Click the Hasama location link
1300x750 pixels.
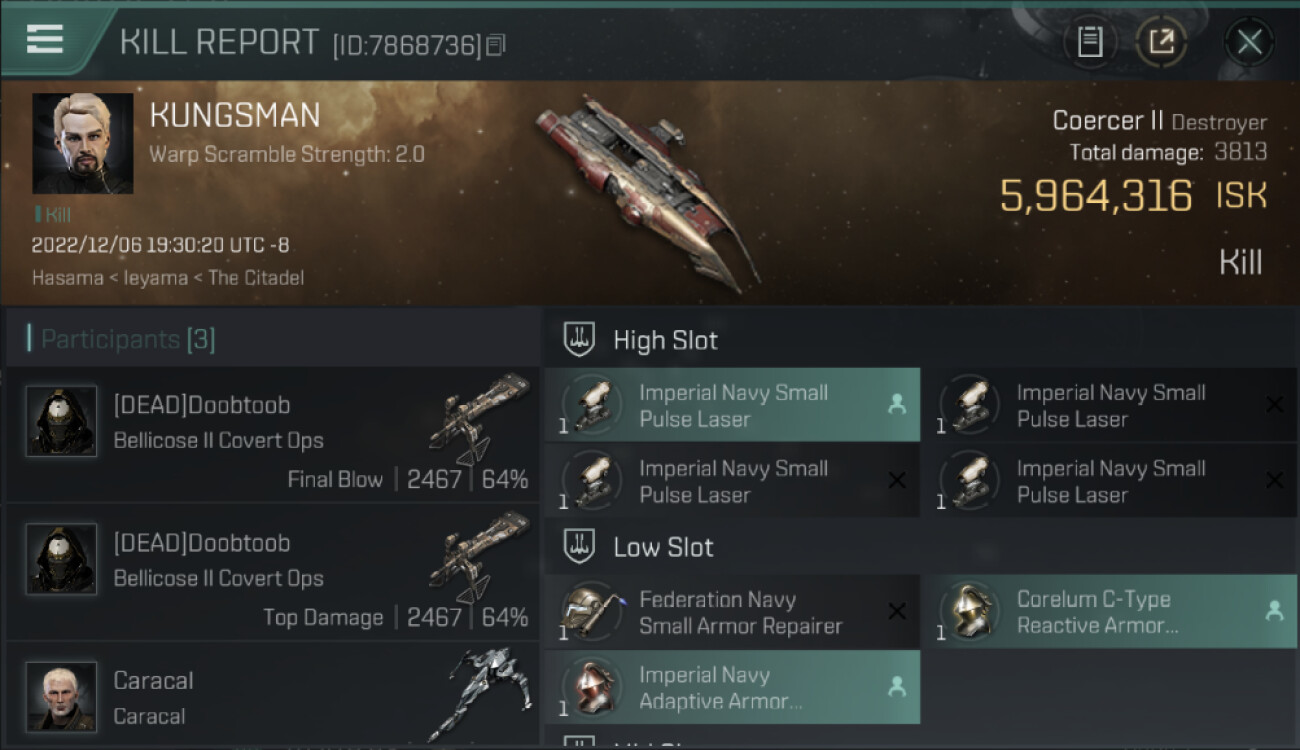(x=65, y=277)
